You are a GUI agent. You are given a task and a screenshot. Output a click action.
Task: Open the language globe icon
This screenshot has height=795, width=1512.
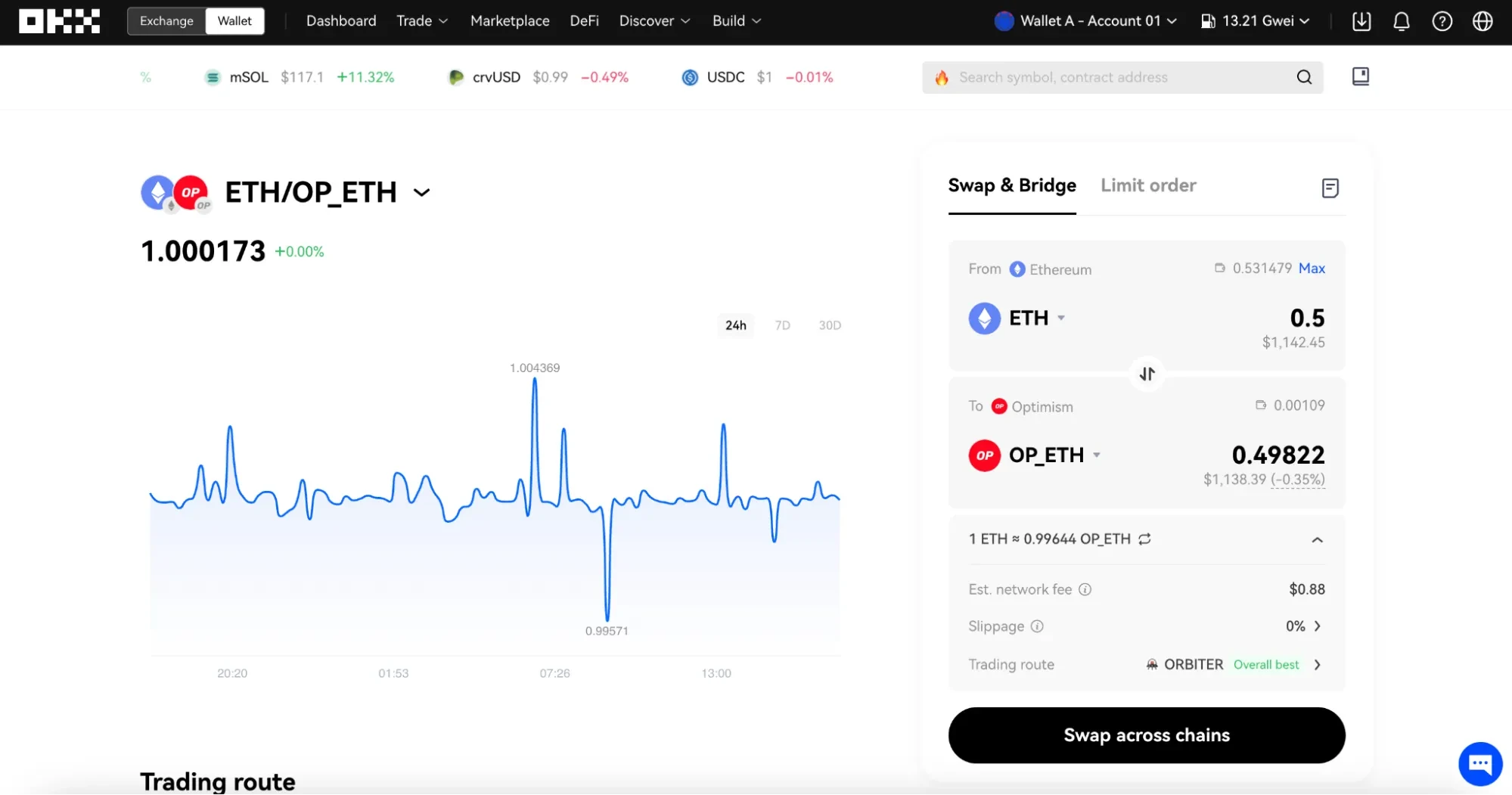click(x=1483, y=21)
